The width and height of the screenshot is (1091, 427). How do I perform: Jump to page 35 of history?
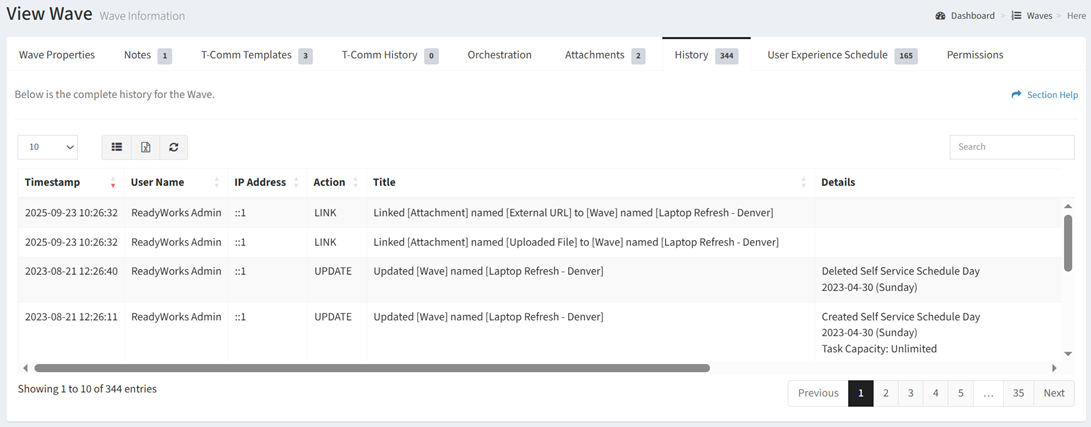pos(1018,393)
